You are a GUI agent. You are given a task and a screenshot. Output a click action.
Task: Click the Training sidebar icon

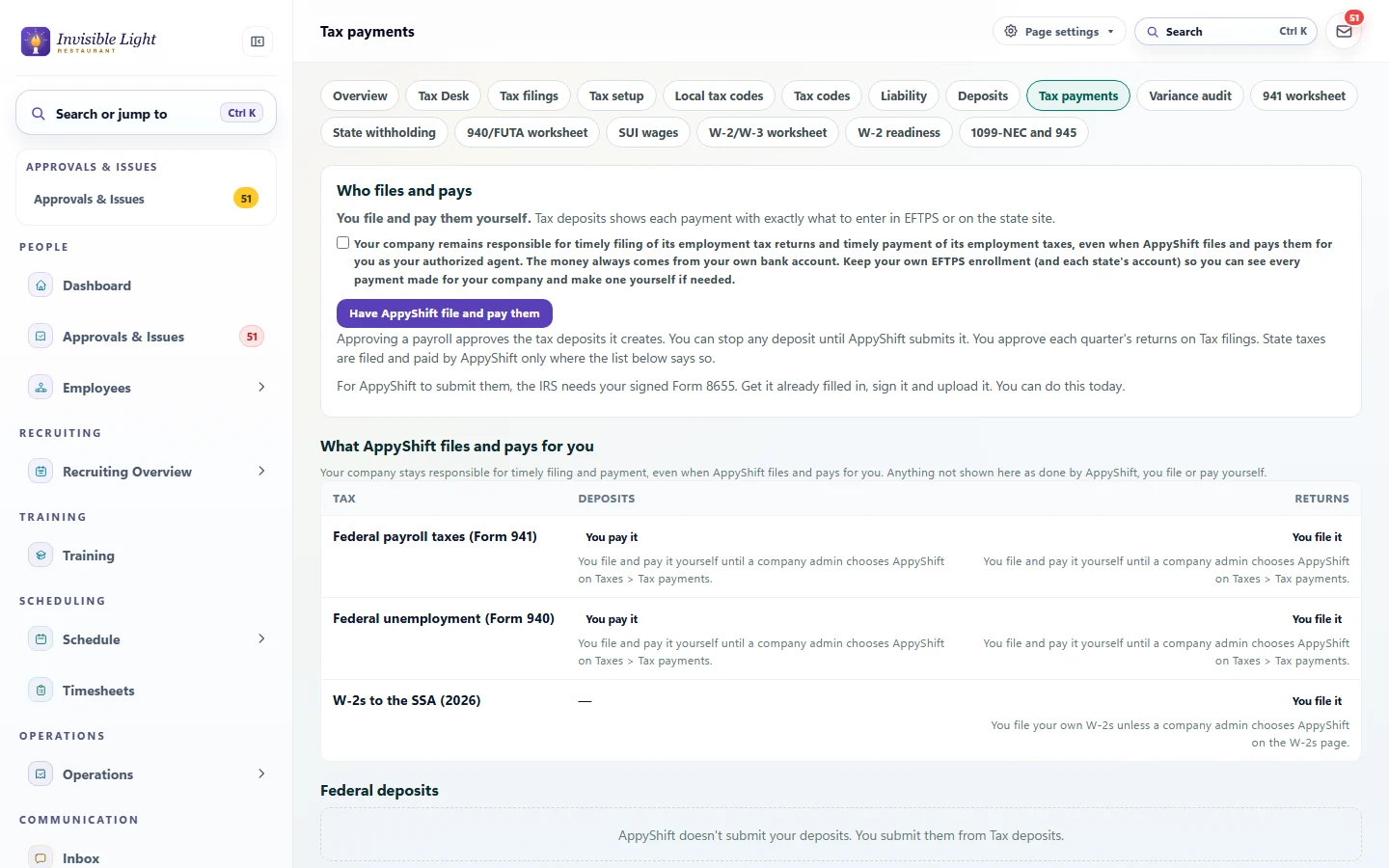(41, 556)
